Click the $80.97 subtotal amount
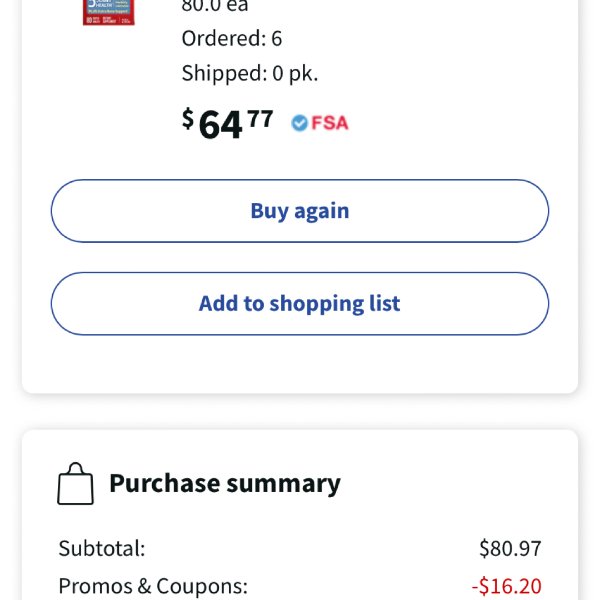 [510, 548]
